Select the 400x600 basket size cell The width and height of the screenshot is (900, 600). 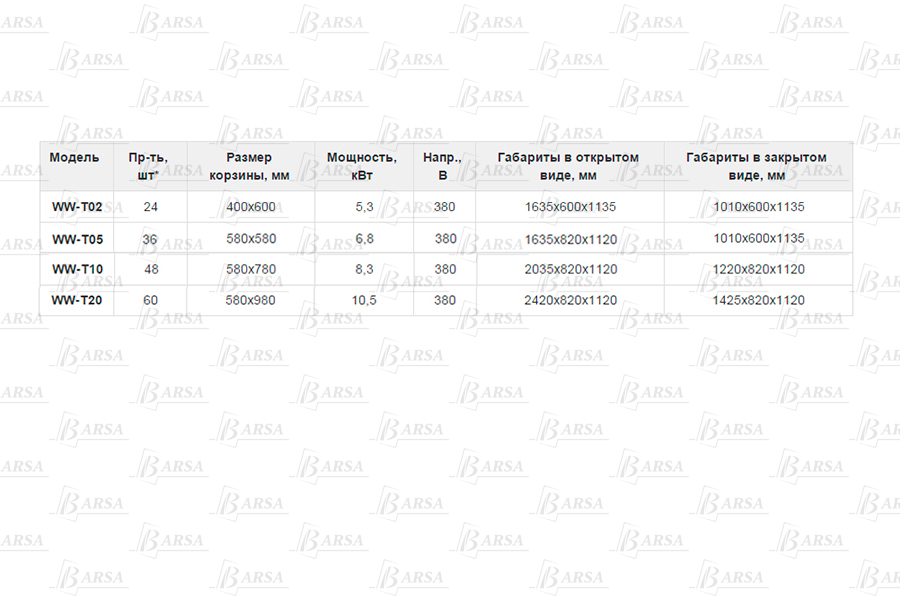coord(251,207)
